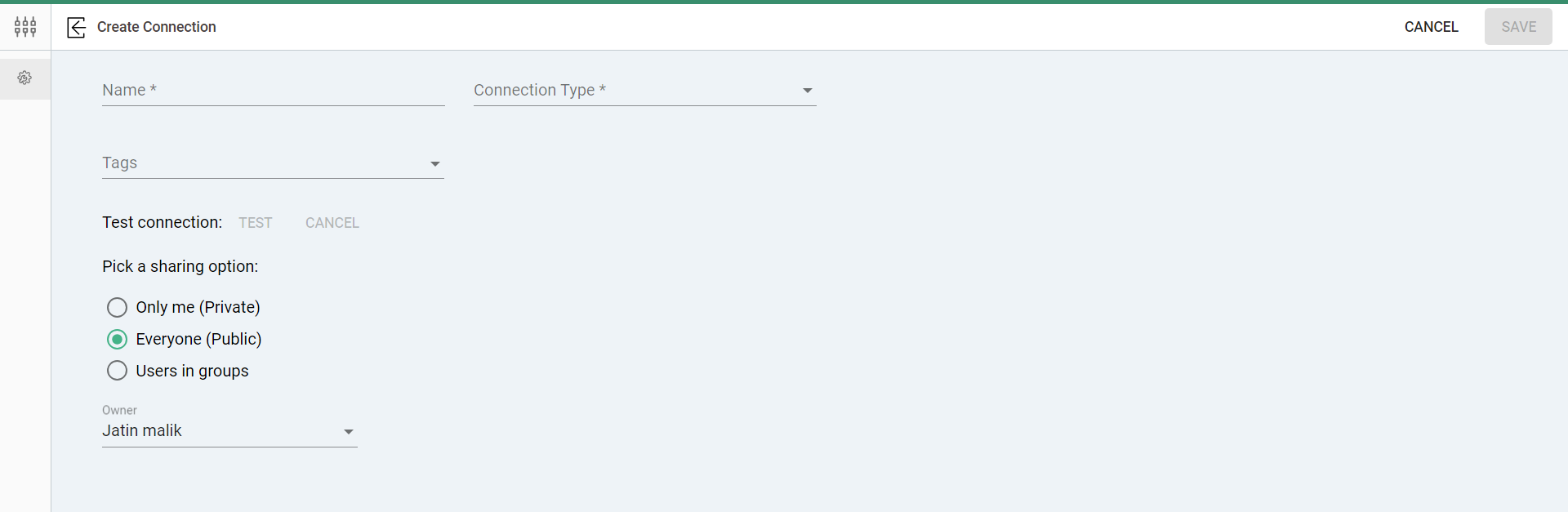Click the back arrow beside Create Connection
The width and height of the screenshot is (1568, 512).
[x=76, y=27]
